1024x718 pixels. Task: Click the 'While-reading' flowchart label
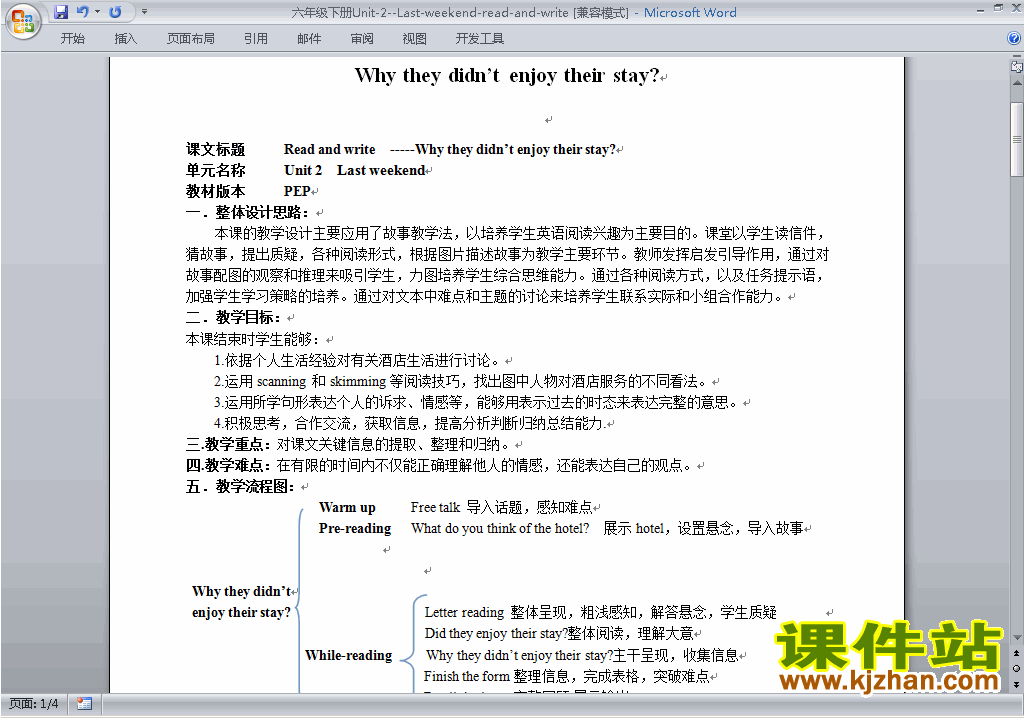click(349, 655)
